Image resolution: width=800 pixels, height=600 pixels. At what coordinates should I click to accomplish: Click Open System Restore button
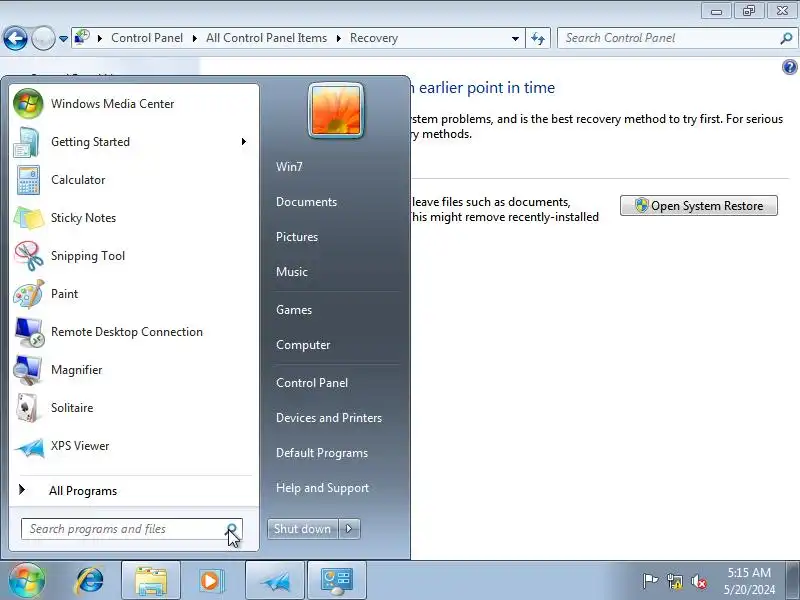tap(699, 206)
